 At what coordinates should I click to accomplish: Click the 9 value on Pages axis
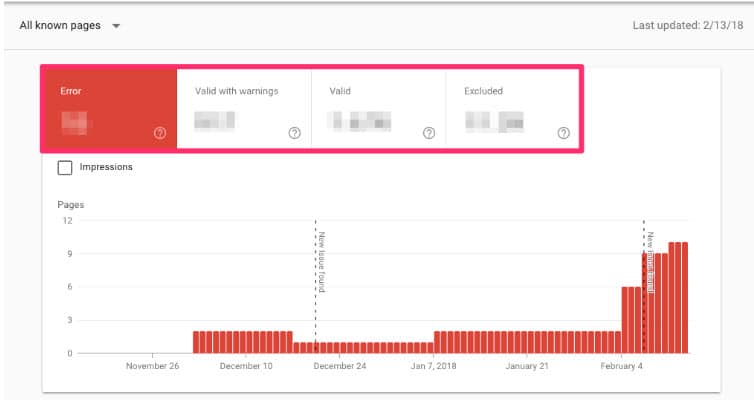70,254
